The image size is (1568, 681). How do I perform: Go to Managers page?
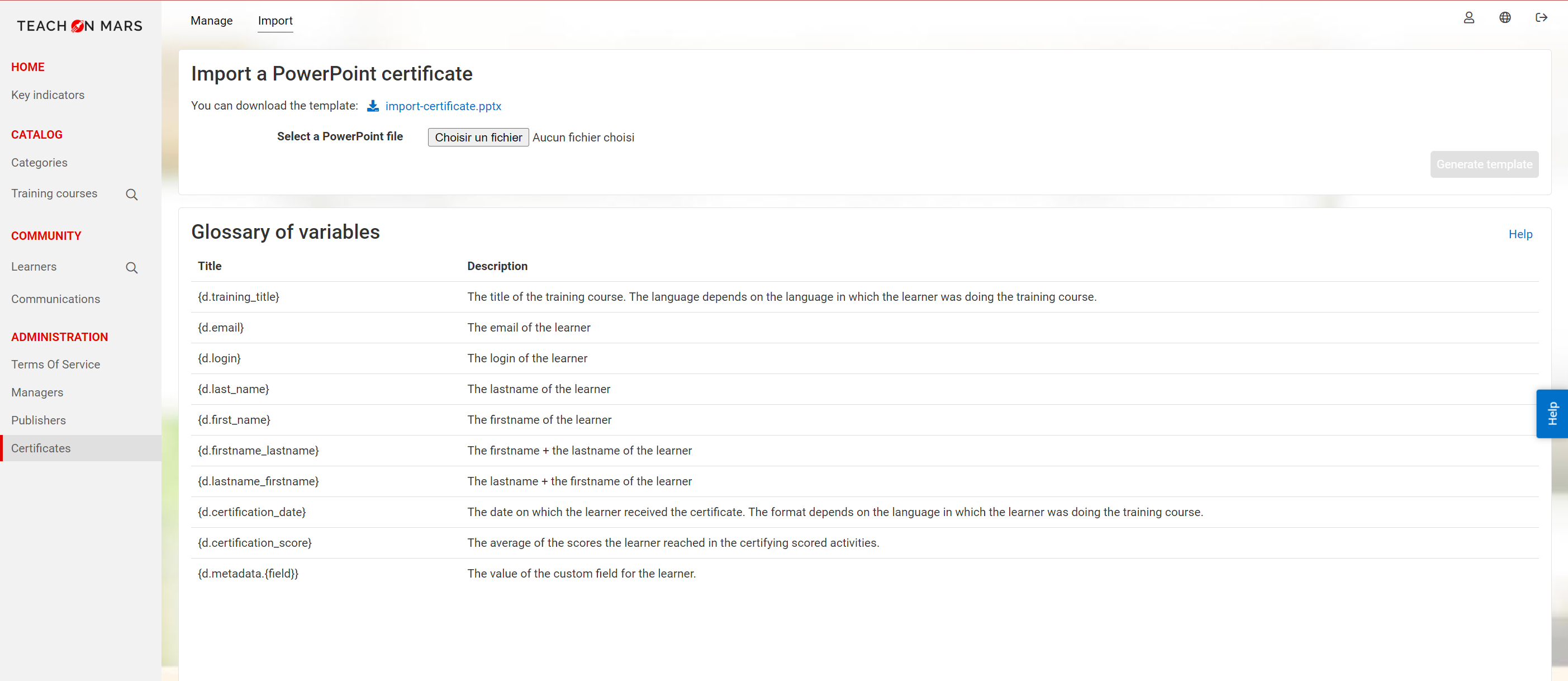tap(37, 392)
